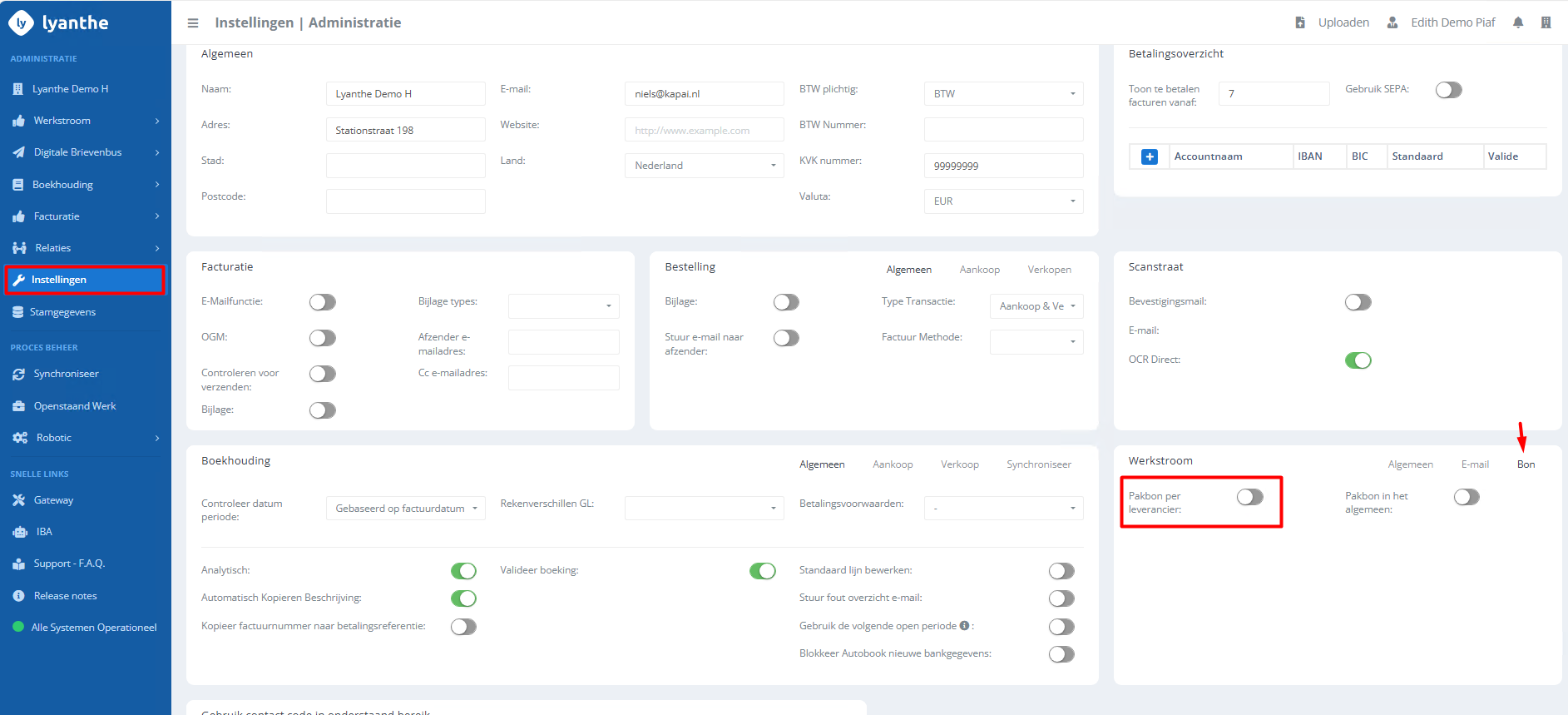Open the Valuta EUR dropdown

[x=1003, y=201]
